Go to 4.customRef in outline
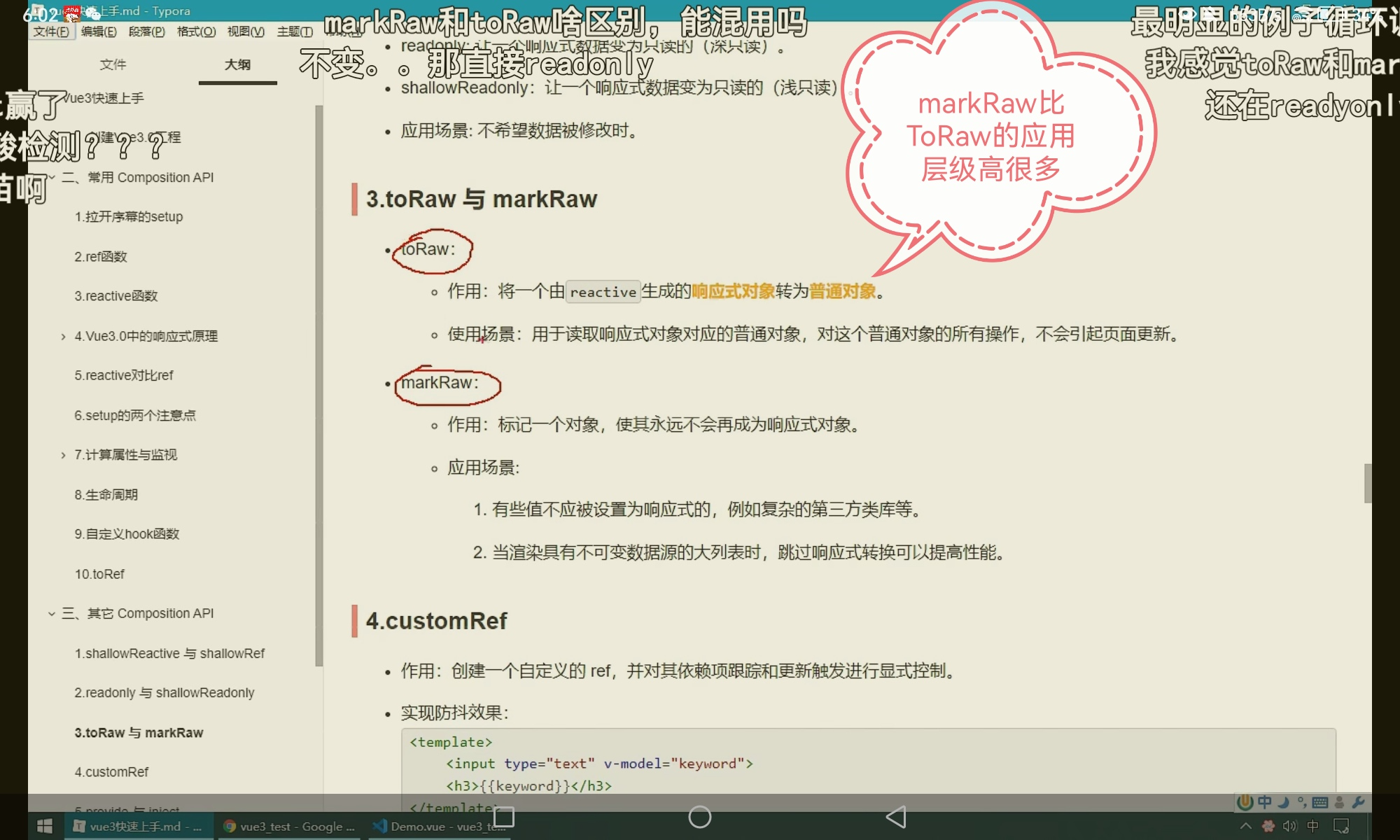Image resolution: width=1400 pixels, height=840 pixels. (111, 772)
